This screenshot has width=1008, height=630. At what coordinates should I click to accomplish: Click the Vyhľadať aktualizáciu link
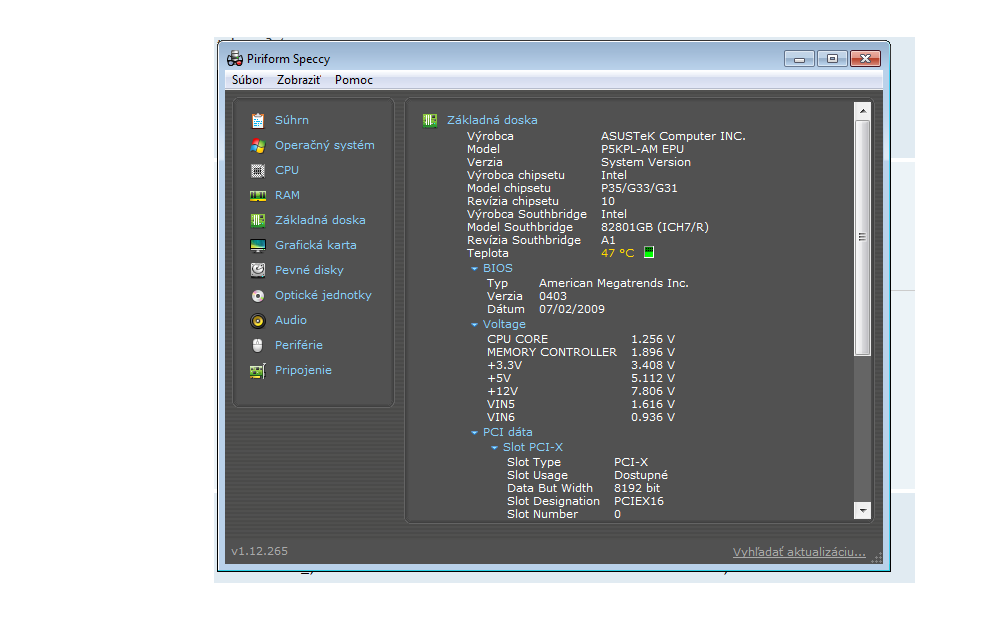pyautogui.click(x=799, y=552)
